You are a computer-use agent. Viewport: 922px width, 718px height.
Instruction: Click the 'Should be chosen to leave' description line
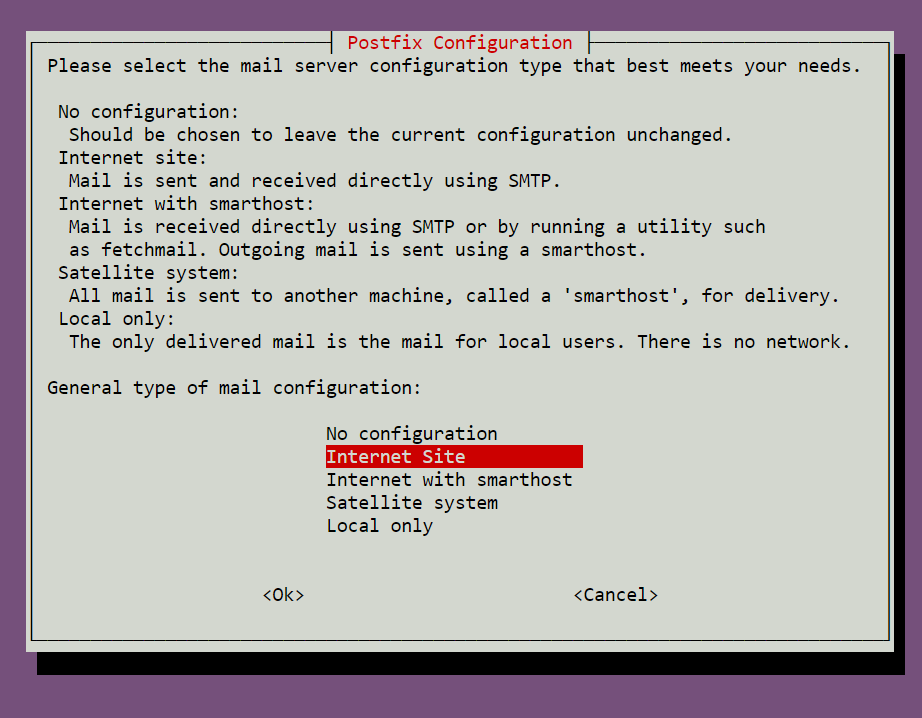click(x=400, y=135)
